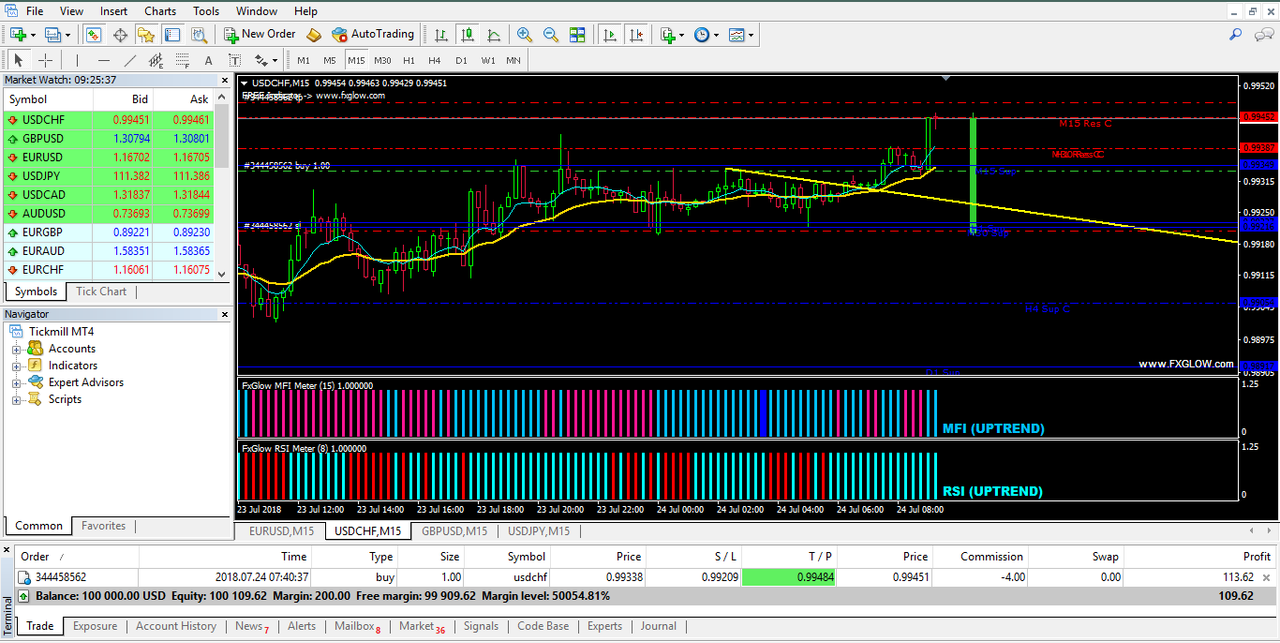Select the Equidistant Channel tool
The height and width of the screenshot is (643, 1280).
click(x=156, y=60)
